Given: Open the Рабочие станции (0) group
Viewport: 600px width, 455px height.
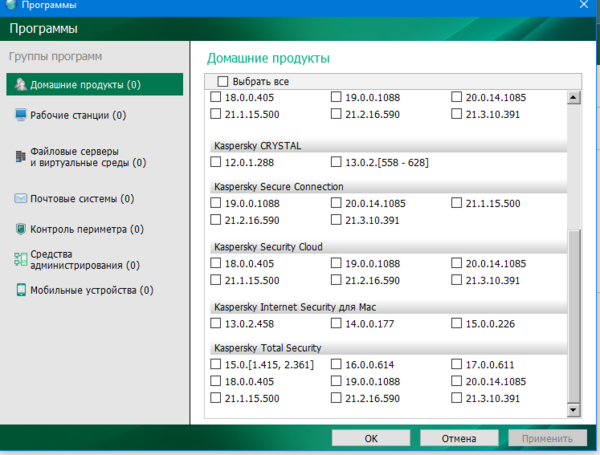Looking at the screenshot, I should (77, 115).
